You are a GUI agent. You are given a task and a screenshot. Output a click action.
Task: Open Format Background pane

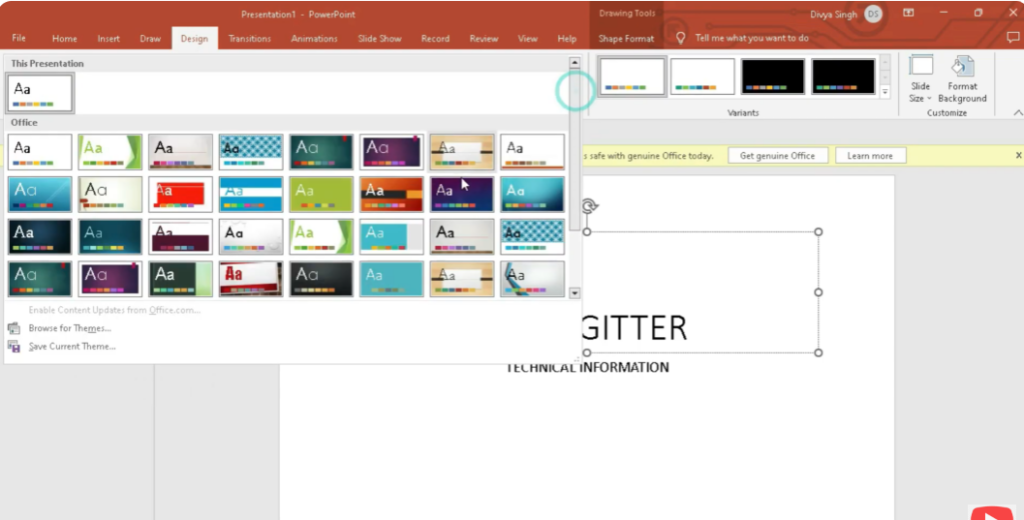pos(962,79)
